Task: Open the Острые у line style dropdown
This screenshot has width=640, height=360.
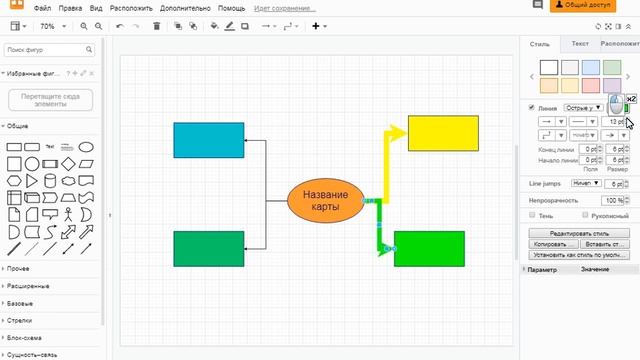Action: pos(583,108)
